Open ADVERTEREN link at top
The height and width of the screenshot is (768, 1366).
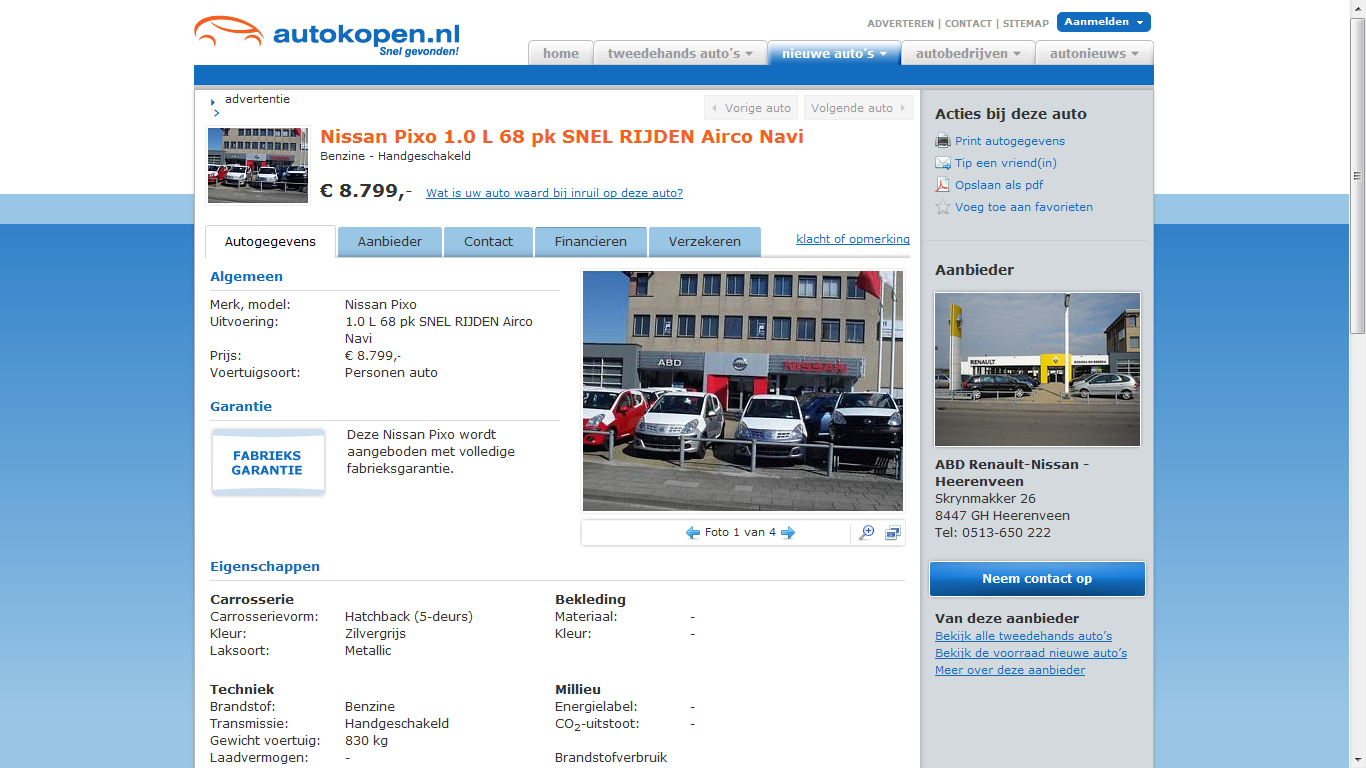(x=900, y=23)
